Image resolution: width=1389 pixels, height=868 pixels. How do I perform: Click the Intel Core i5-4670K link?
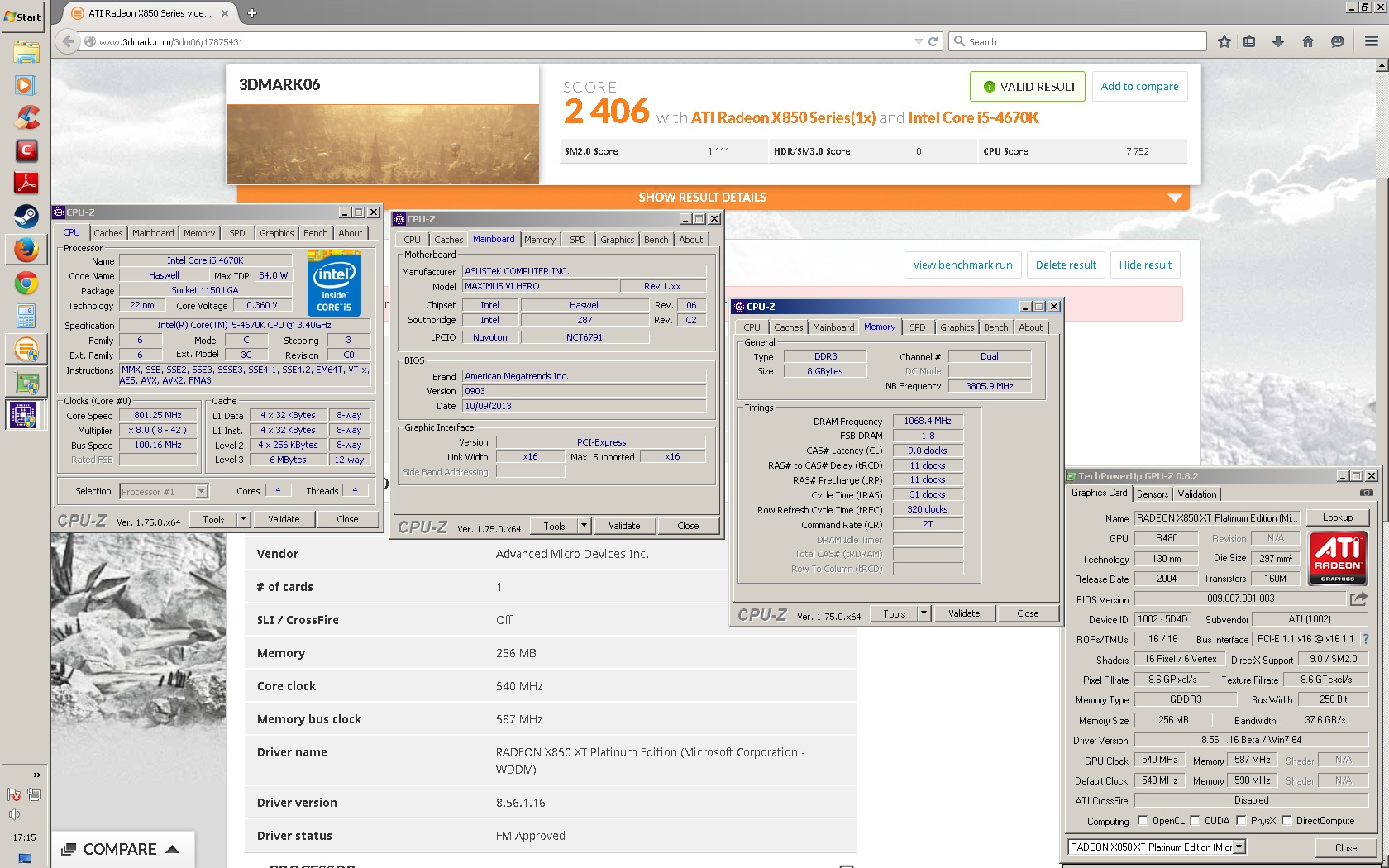tap(973, 117)
